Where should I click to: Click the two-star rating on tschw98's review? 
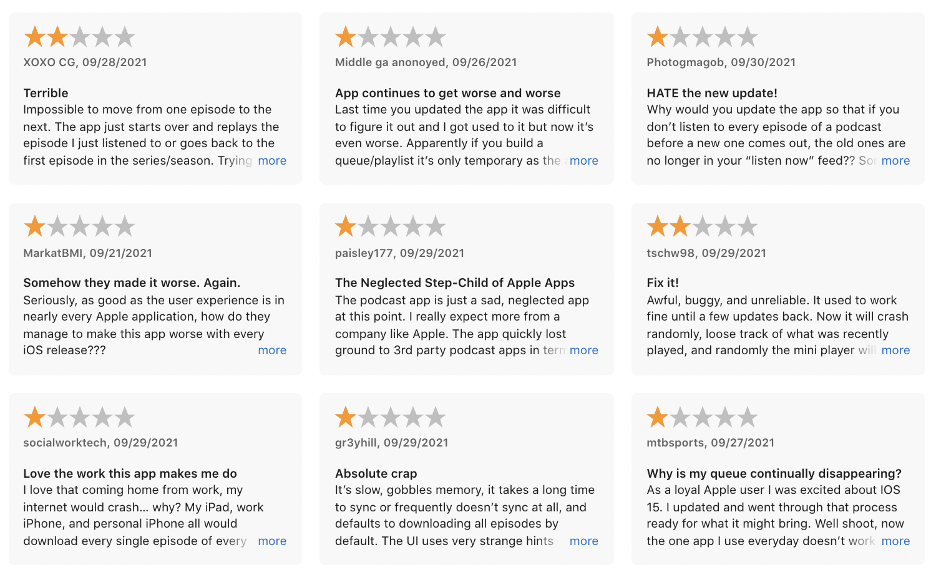coord(703,227)
